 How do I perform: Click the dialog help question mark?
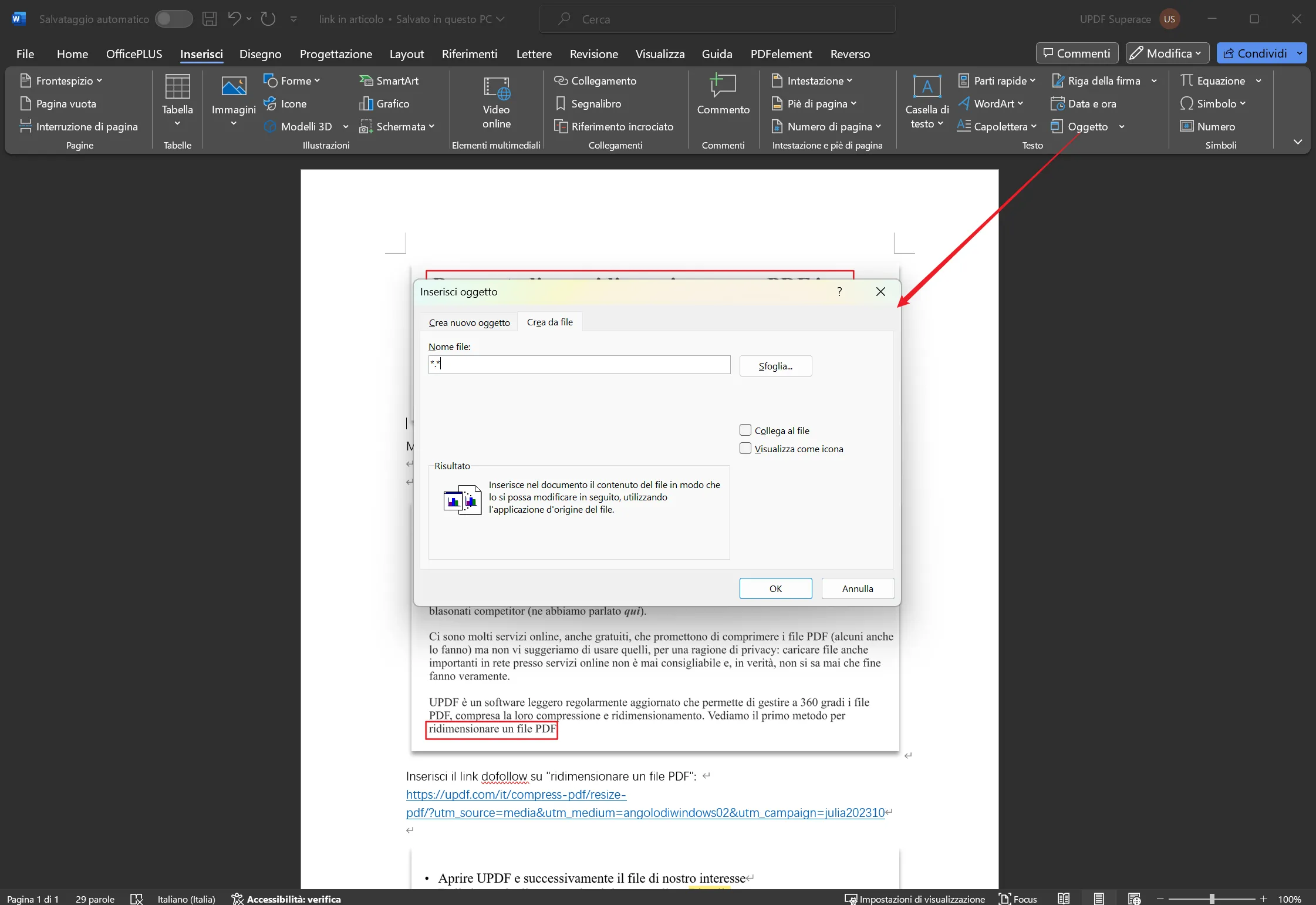tap(839, 291)
